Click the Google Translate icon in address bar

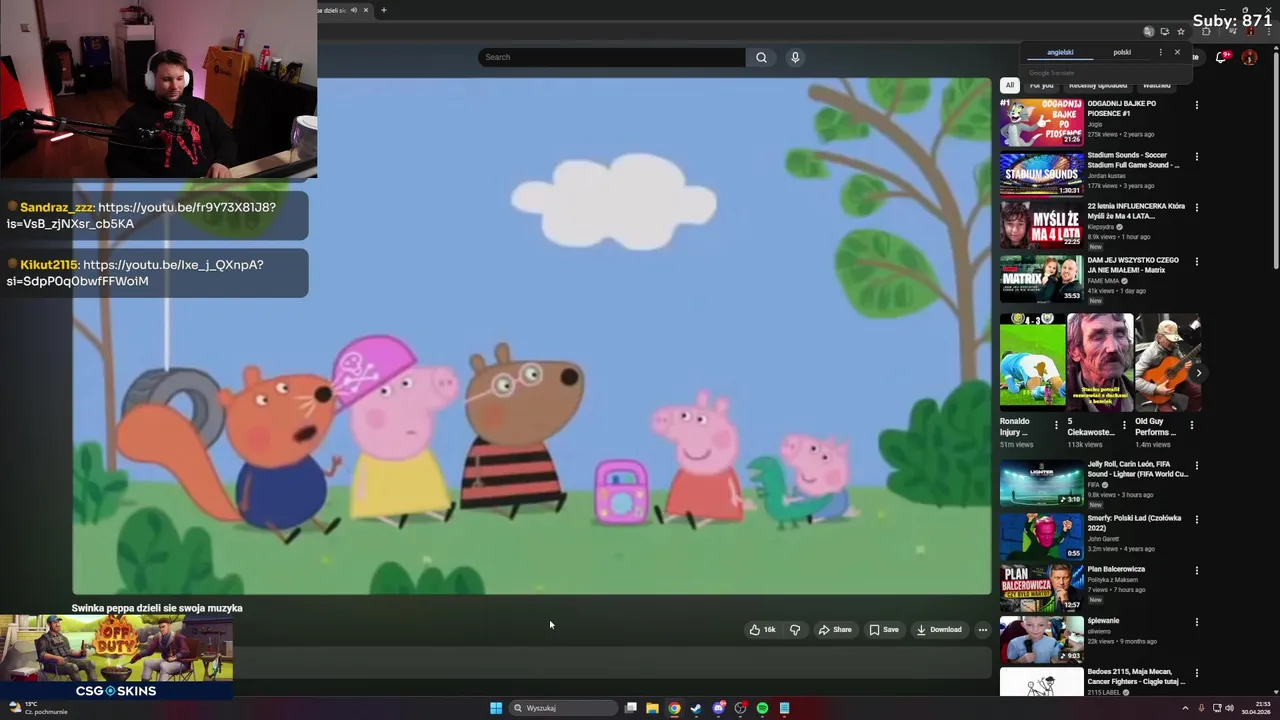click(x=1148, y=31)
